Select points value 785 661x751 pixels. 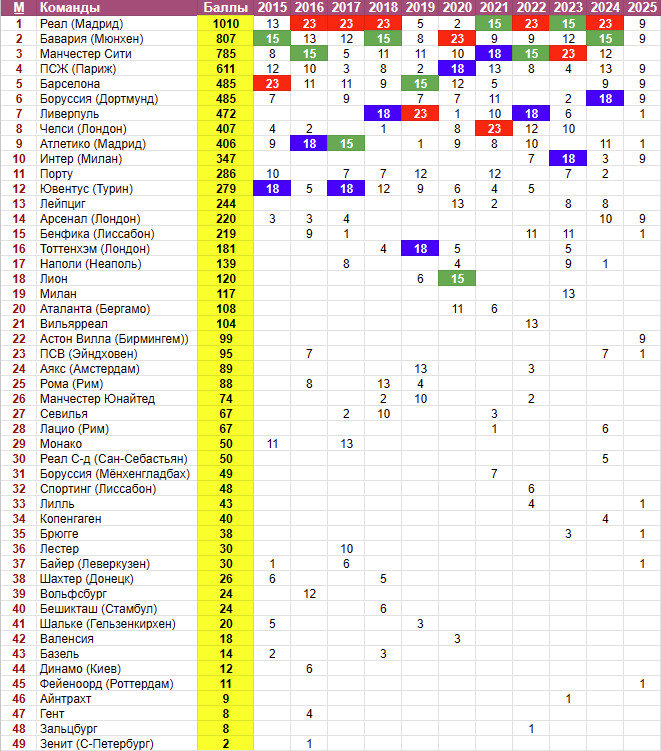(x=226, y=54)
